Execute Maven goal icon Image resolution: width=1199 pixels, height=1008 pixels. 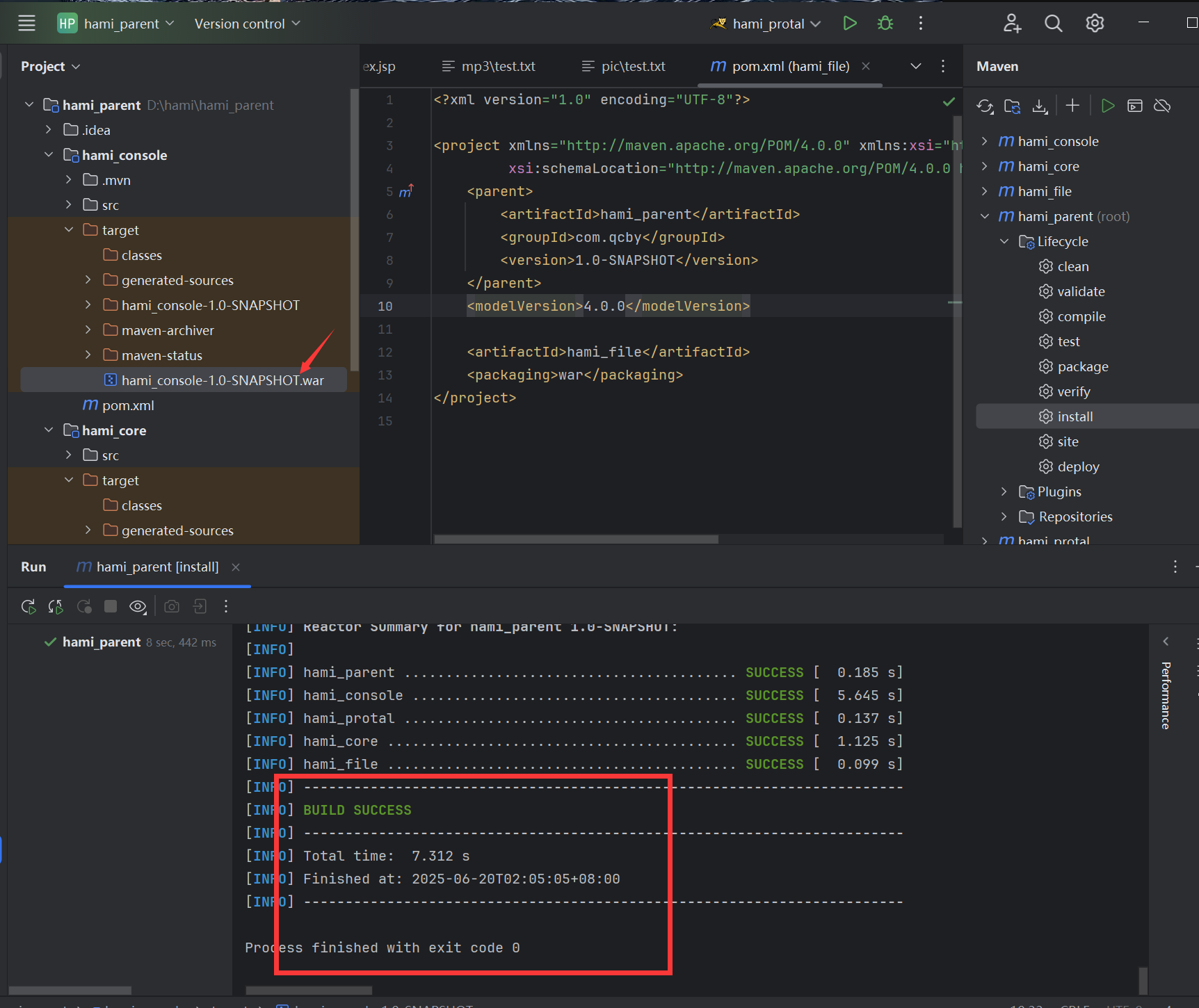click(x=1135, y=106)
